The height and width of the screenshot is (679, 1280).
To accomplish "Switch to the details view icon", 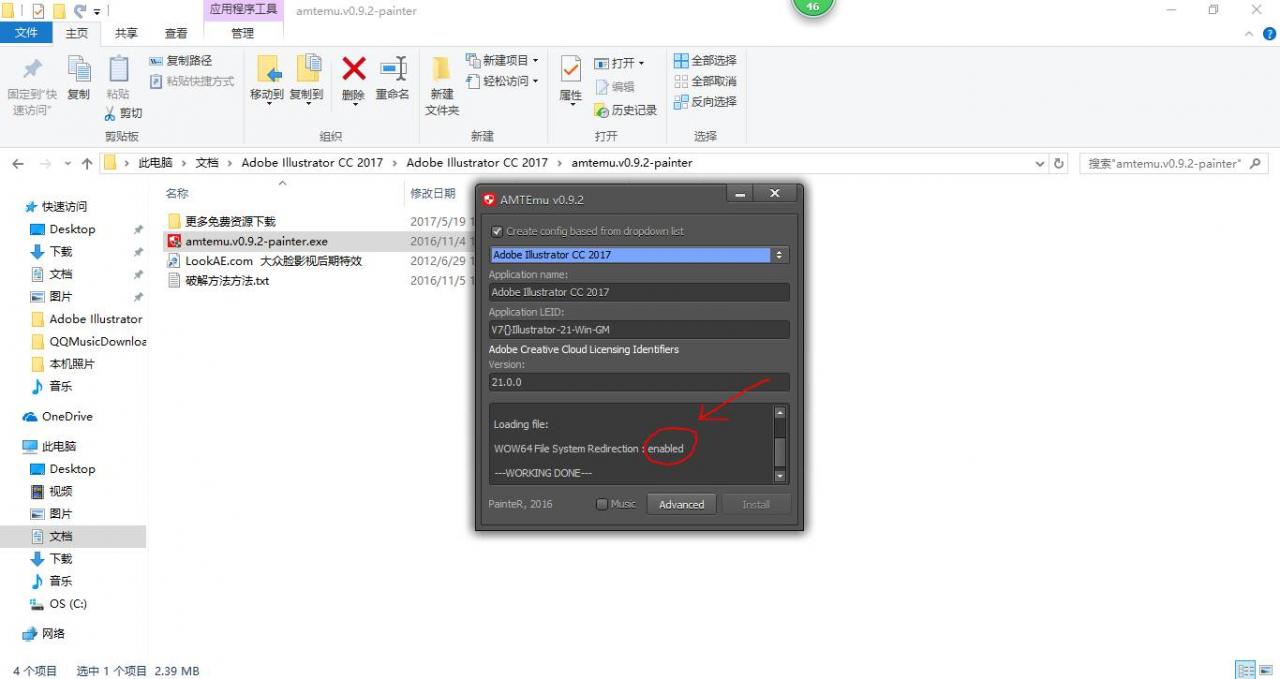I will [1246, 670].
